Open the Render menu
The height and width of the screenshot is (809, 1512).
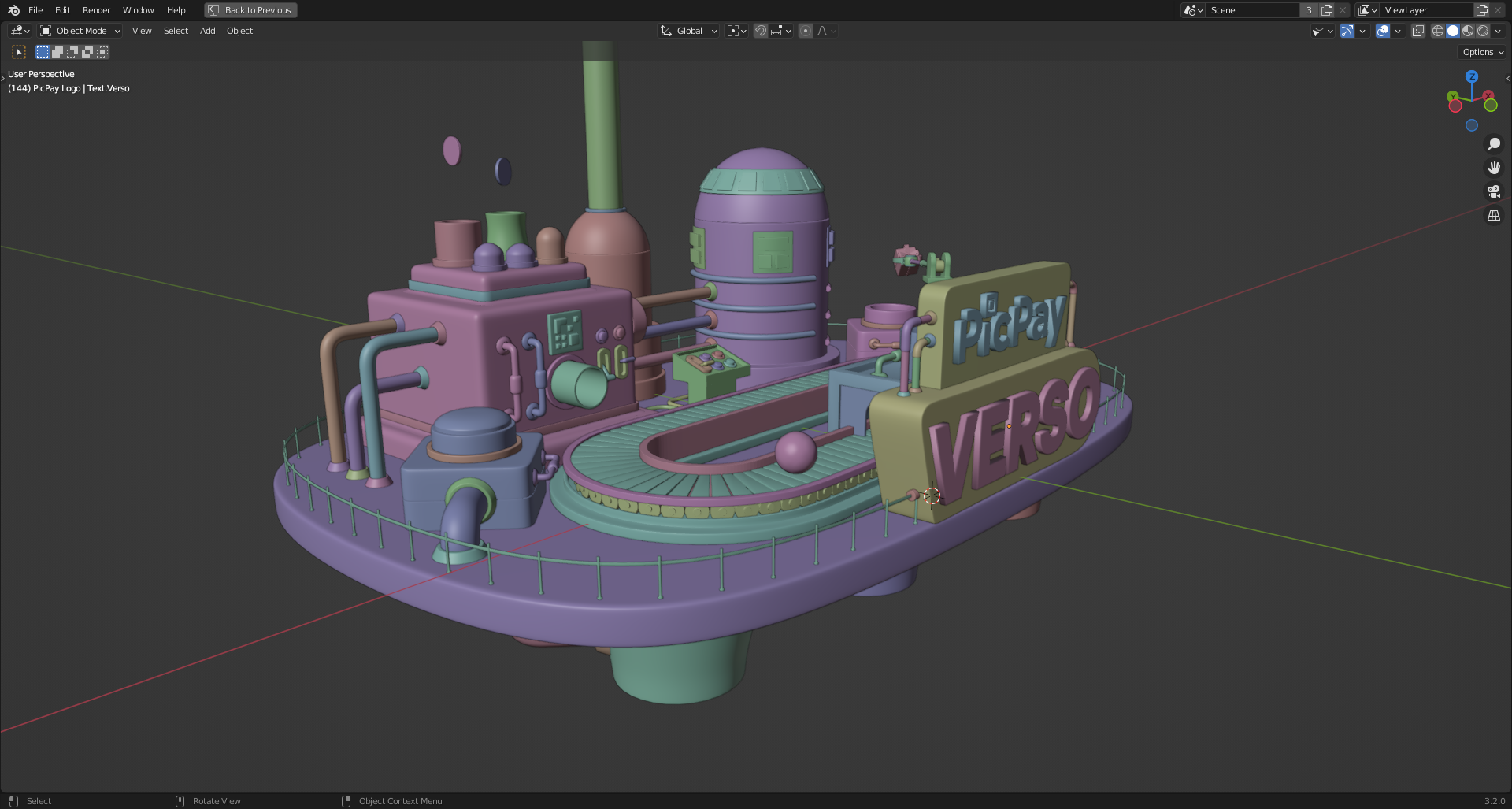[96, 10]
